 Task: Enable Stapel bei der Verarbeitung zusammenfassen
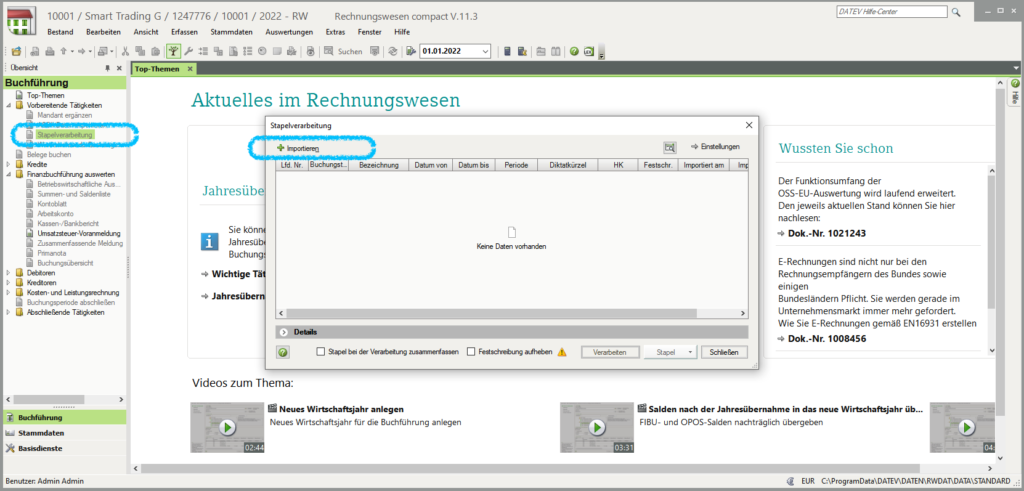321,352
